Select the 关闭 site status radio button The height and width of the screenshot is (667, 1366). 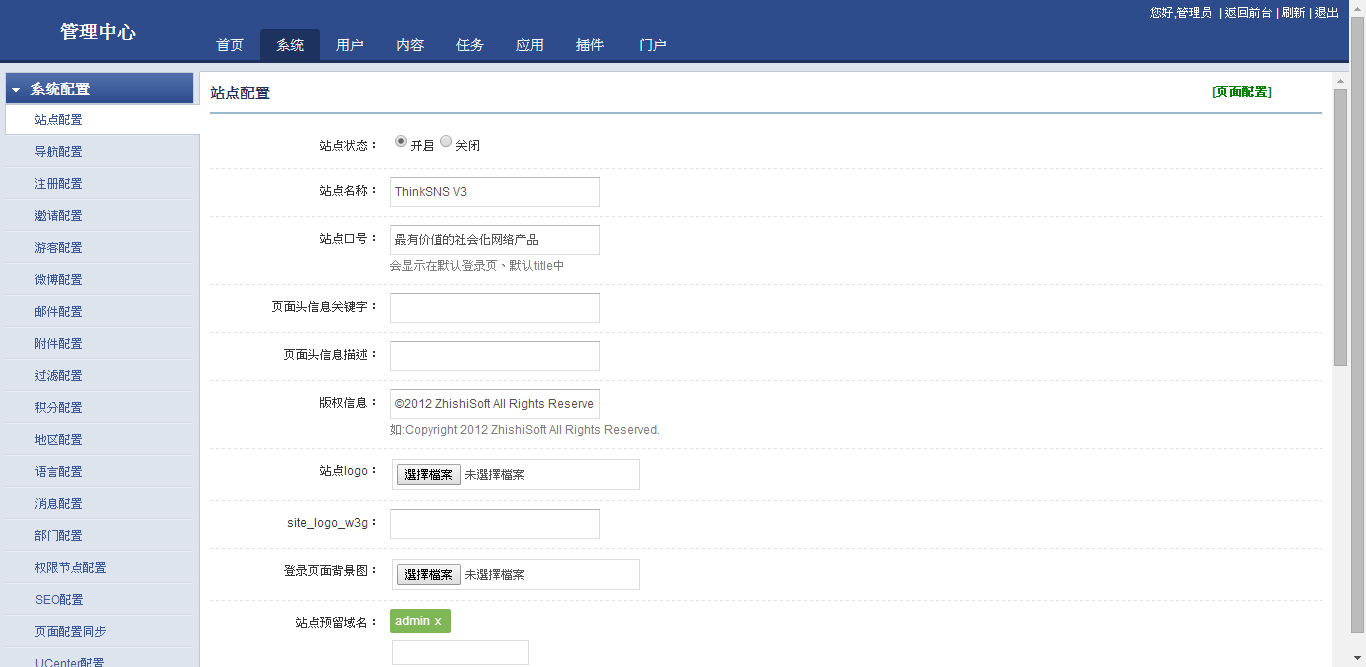tap(446, 142)
